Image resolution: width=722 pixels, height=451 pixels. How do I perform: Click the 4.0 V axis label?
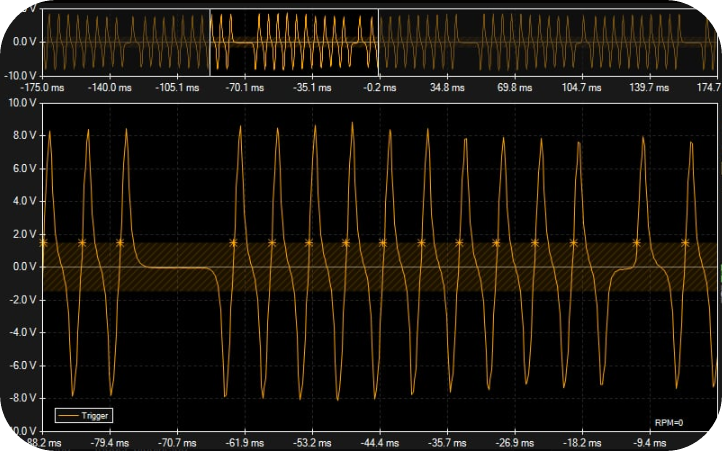(25, 201)
